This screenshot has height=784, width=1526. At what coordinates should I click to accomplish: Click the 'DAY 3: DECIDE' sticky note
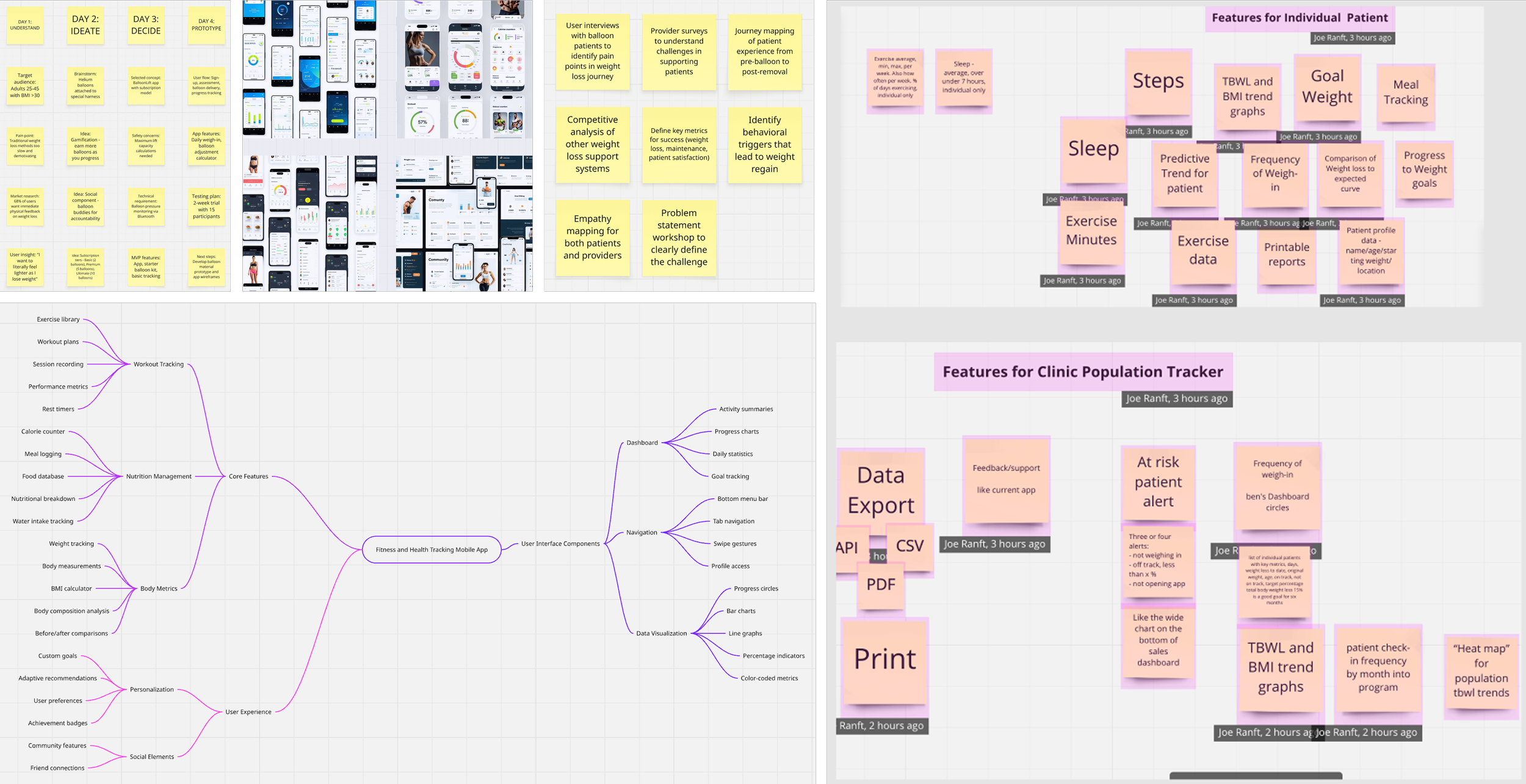tap(146, 25)
